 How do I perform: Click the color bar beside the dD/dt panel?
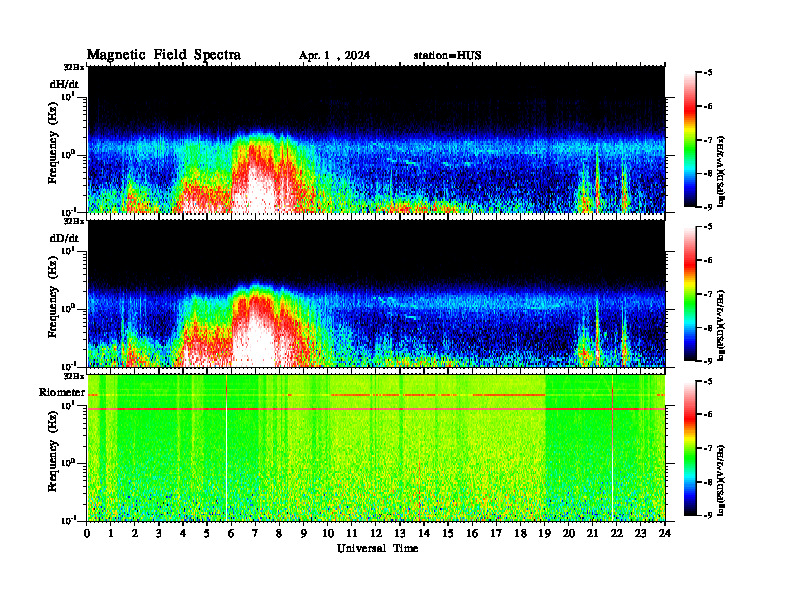[x=689, y=294]
